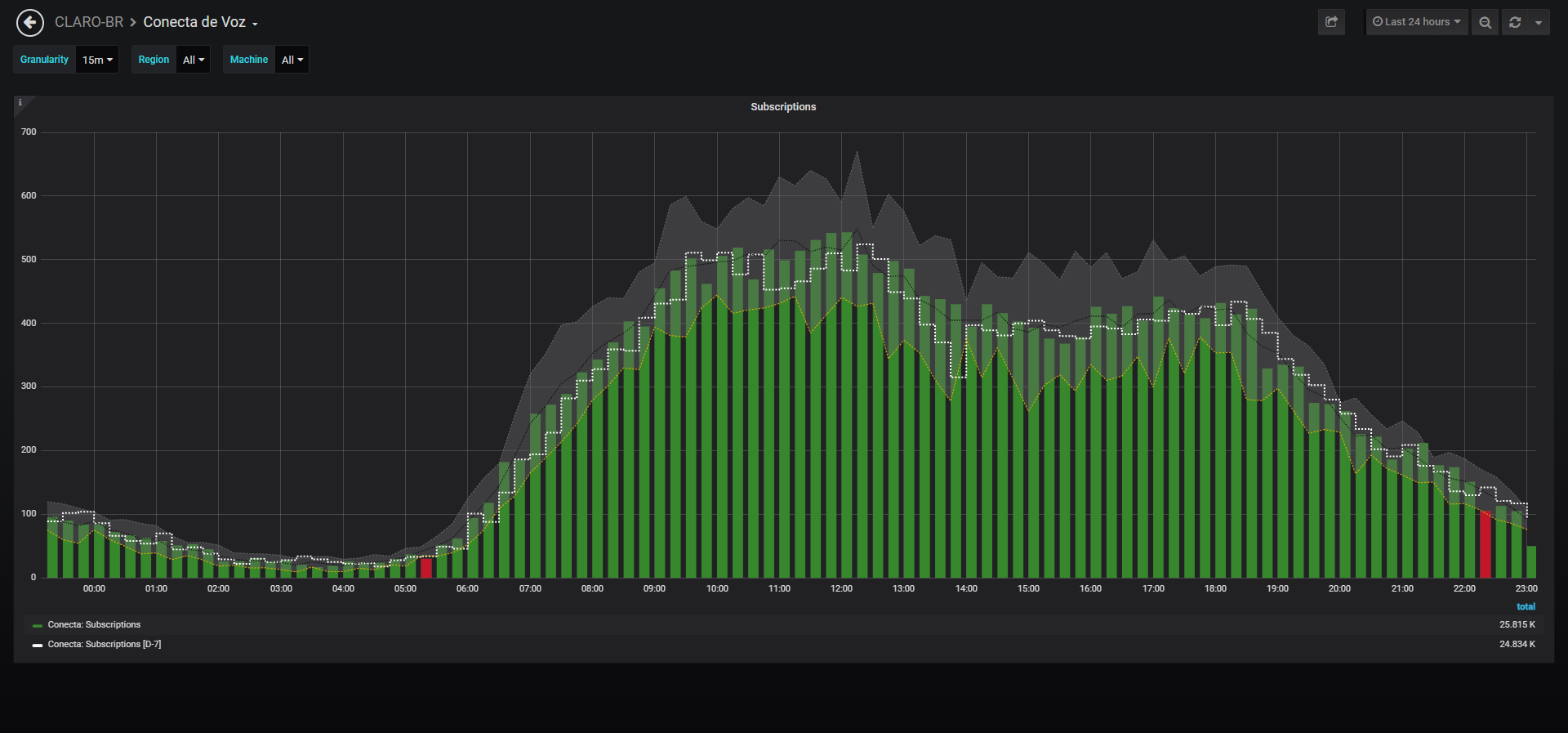Go to the CLARO-BR folder link
Viewport: 1568px width, 733px height.
click(89, 22)
